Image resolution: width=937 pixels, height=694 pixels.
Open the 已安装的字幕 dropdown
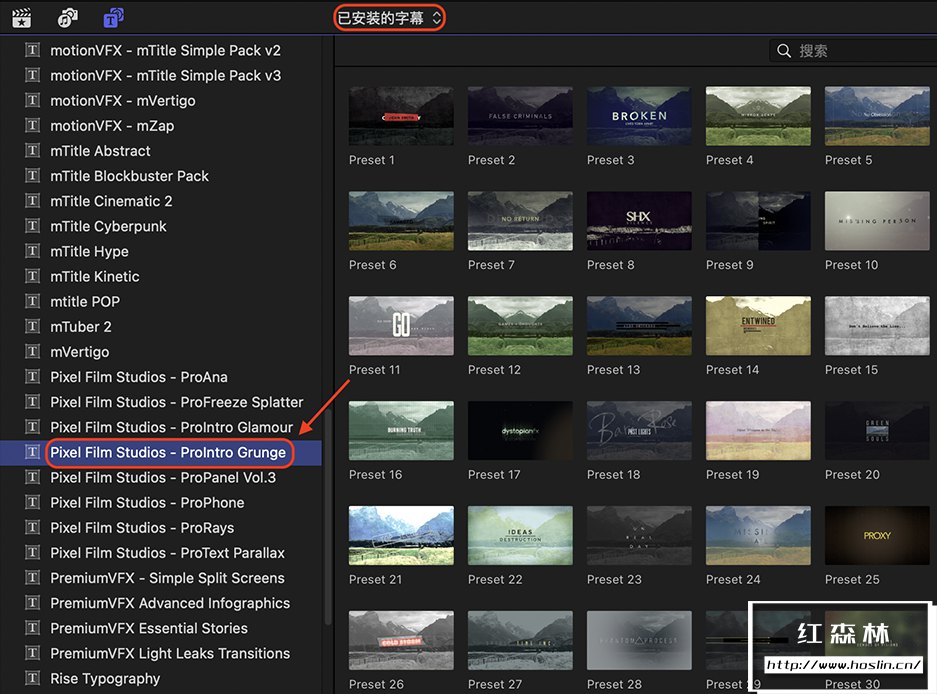click(389, 18)
